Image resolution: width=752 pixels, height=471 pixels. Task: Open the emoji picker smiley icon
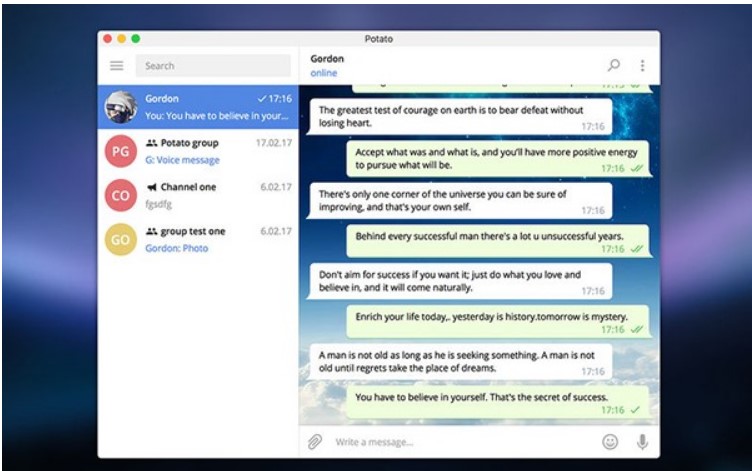[x=610, y=442]
